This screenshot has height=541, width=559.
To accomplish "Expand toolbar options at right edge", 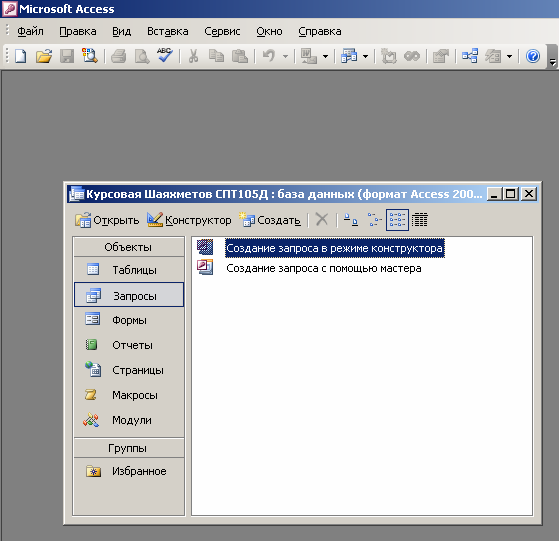I will pos(553,57).
